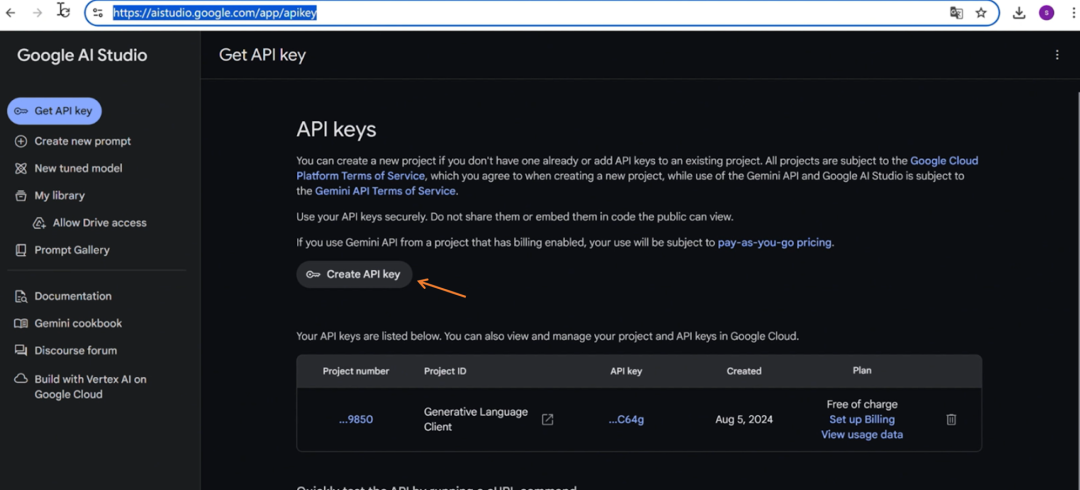Open Gemini API Terms of Service link
1080x490 pixels.
click(x=385, y=191)
